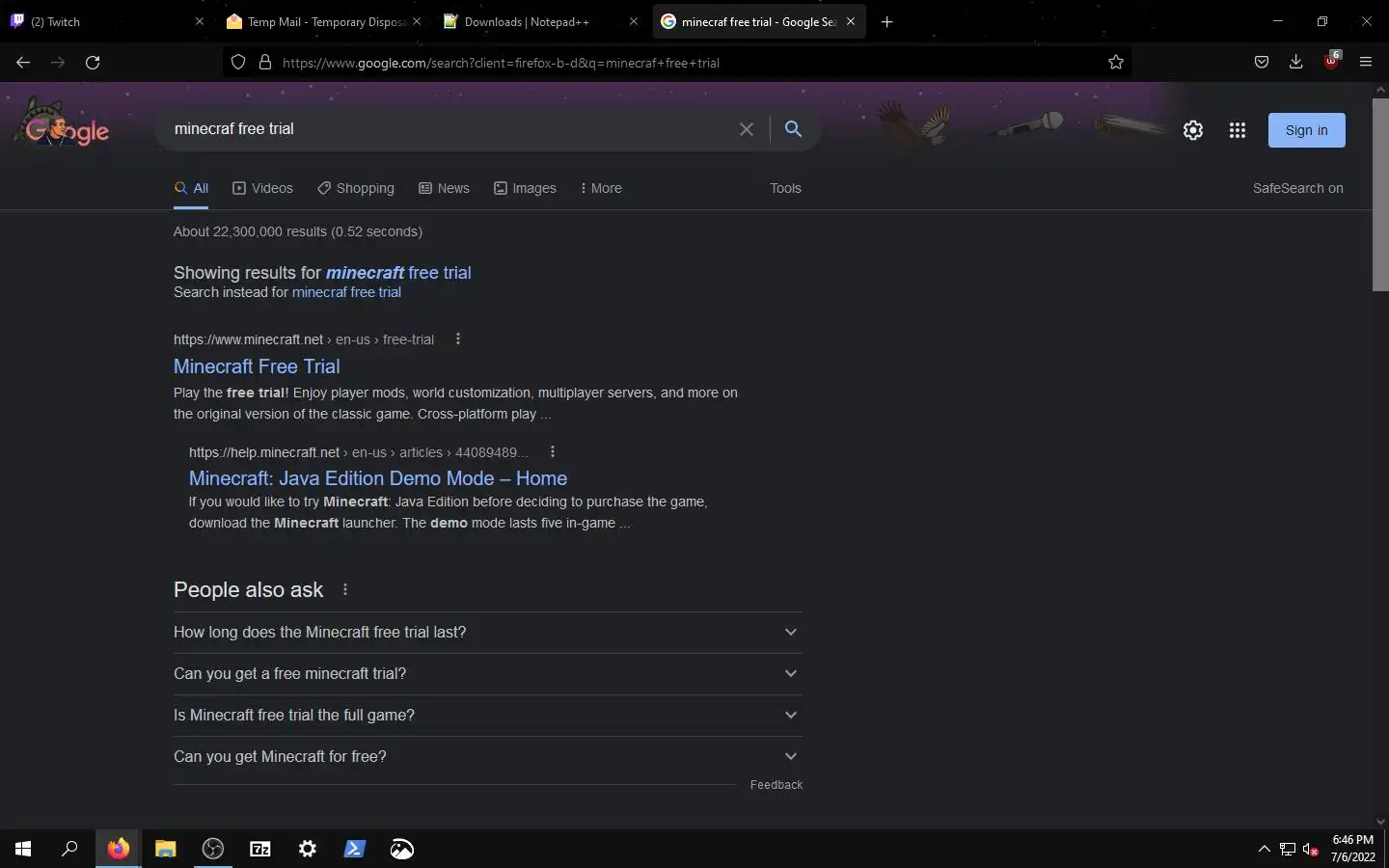Bookmark this page with the star icon
Image resolution: width=1389 pixels, height=868 pixels.
pos(1116,63)
